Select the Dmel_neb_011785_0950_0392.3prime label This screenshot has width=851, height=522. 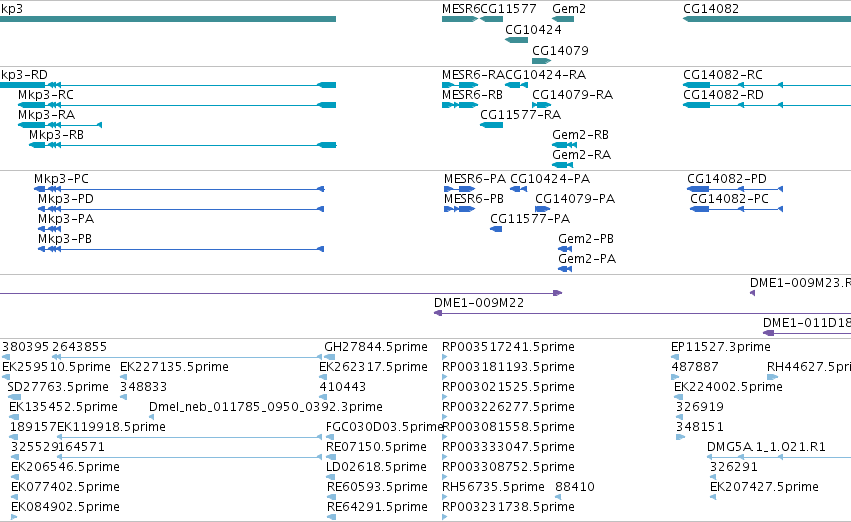tap(265, 408)
